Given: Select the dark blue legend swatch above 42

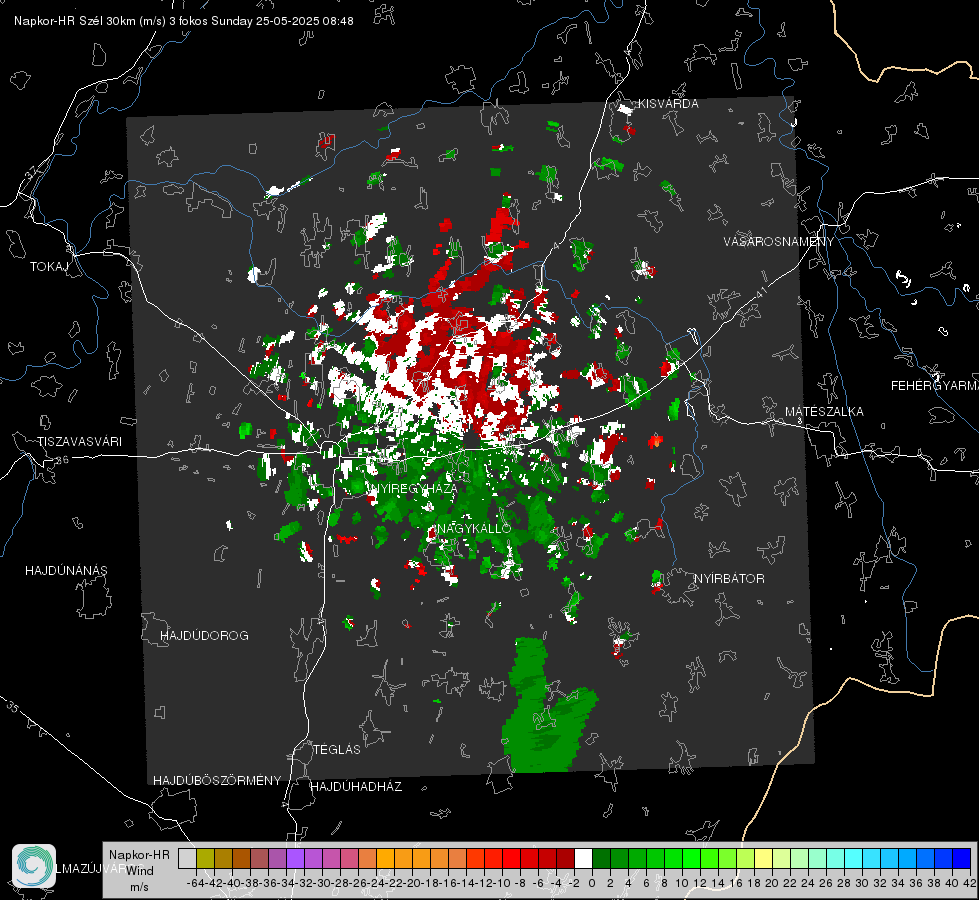Looking at the screenshot, I should click(962, 858).
